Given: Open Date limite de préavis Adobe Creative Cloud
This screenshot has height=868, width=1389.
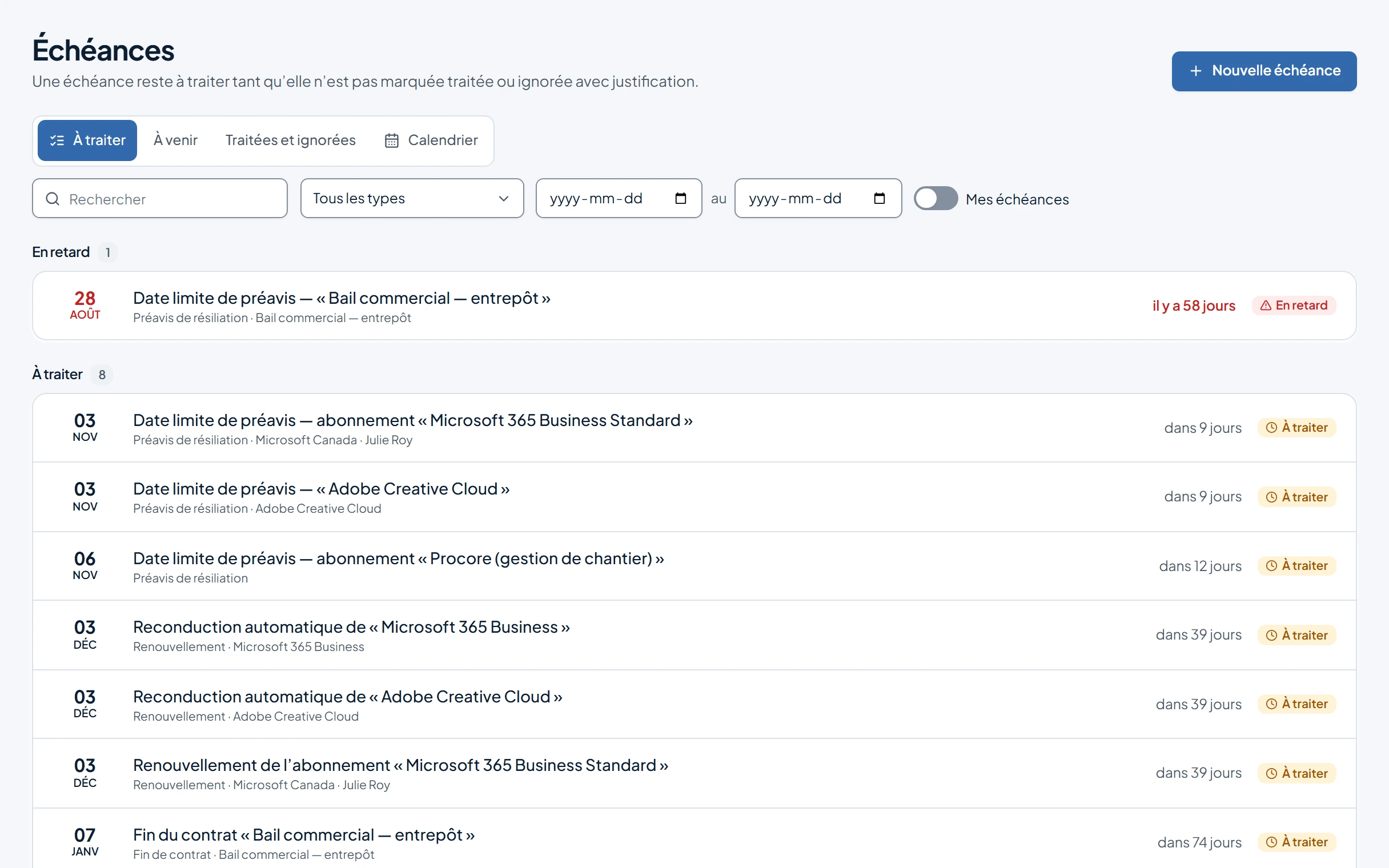Looking at the screenshot, I should (x=694, y=497).
